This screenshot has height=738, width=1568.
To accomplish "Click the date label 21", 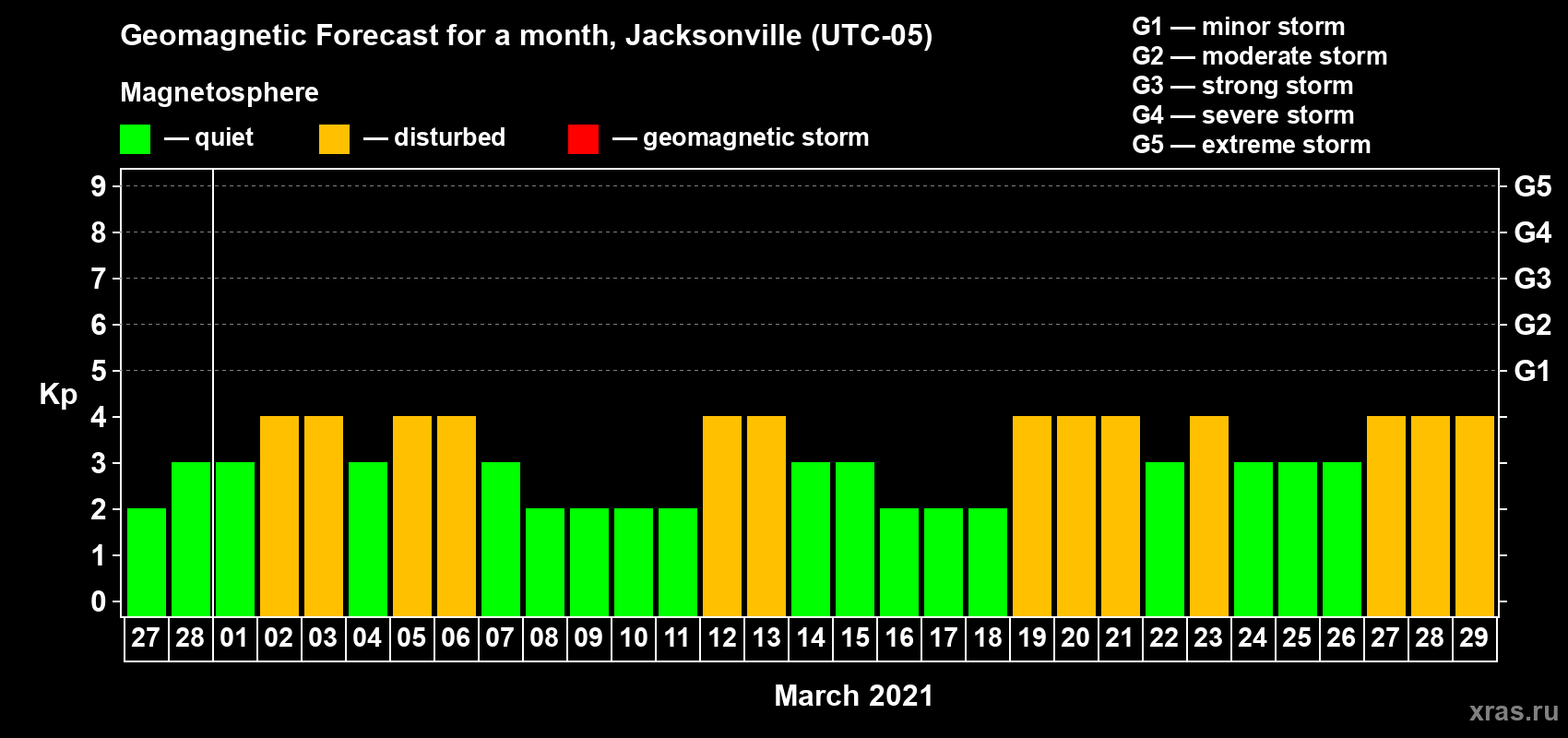I will point(1120,638).
